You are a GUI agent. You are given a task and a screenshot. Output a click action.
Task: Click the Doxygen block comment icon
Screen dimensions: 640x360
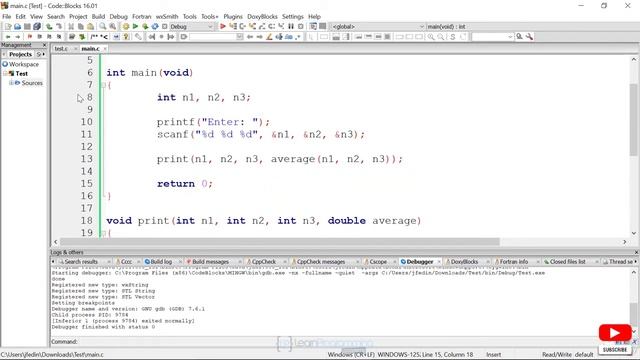[94, 37]
